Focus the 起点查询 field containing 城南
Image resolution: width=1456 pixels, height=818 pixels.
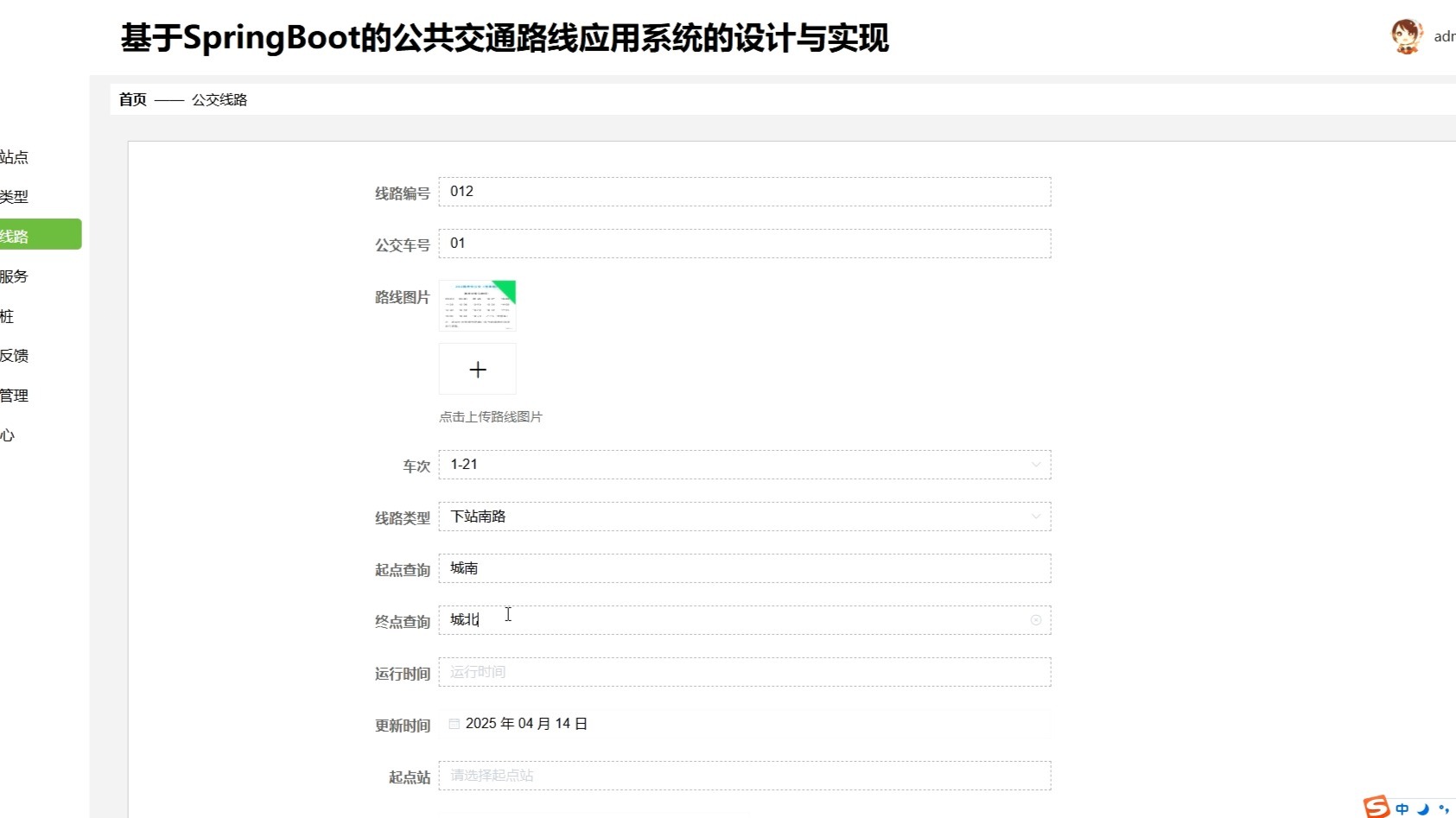coord(745,568)
